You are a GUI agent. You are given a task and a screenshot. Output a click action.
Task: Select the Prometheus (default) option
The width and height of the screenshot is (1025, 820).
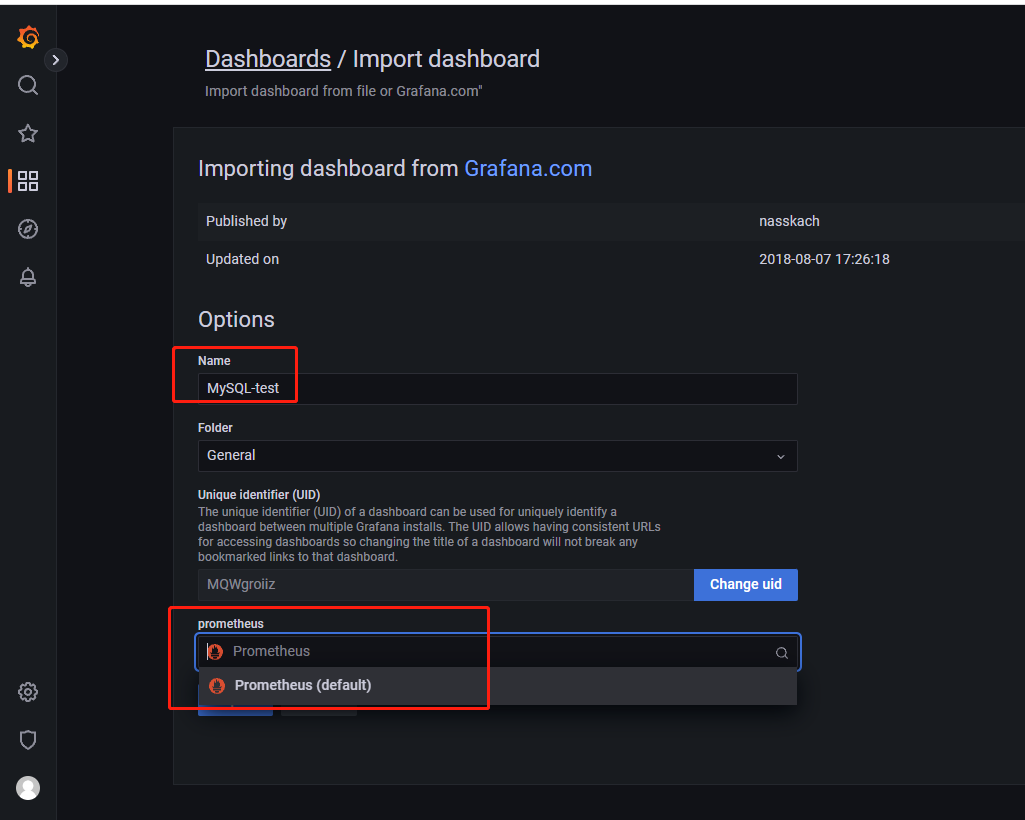[497, 685]
